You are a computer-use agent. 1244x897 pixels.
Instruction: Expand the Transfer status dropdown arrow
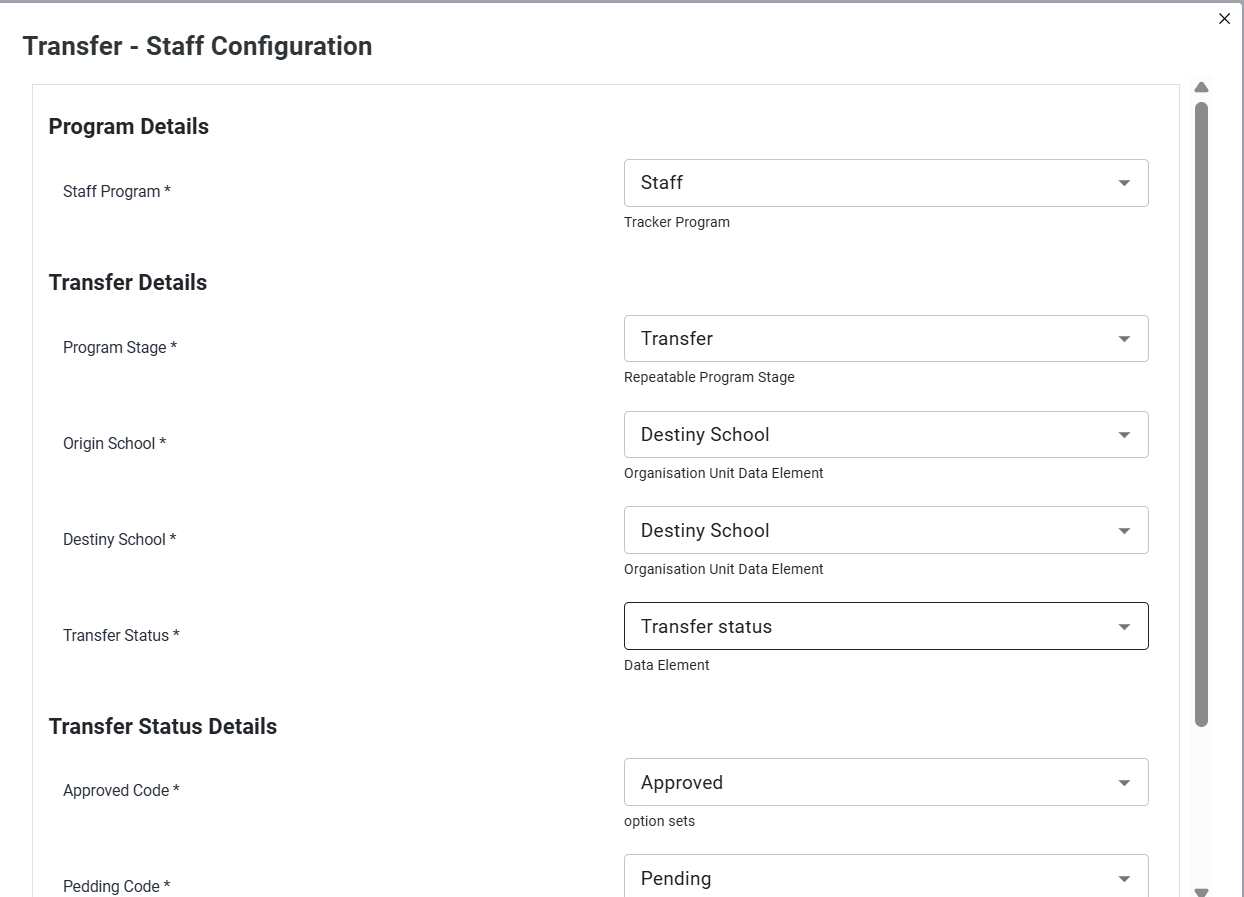pos(1124,627)
